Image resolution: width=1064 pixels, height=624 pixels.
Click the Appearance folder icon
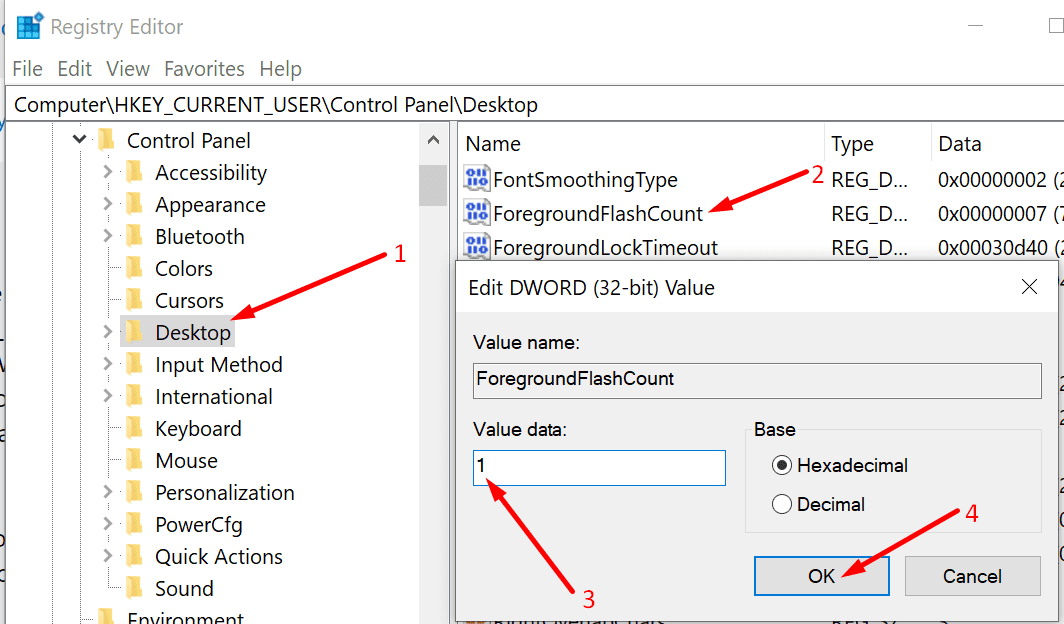[x=134, y=204]
